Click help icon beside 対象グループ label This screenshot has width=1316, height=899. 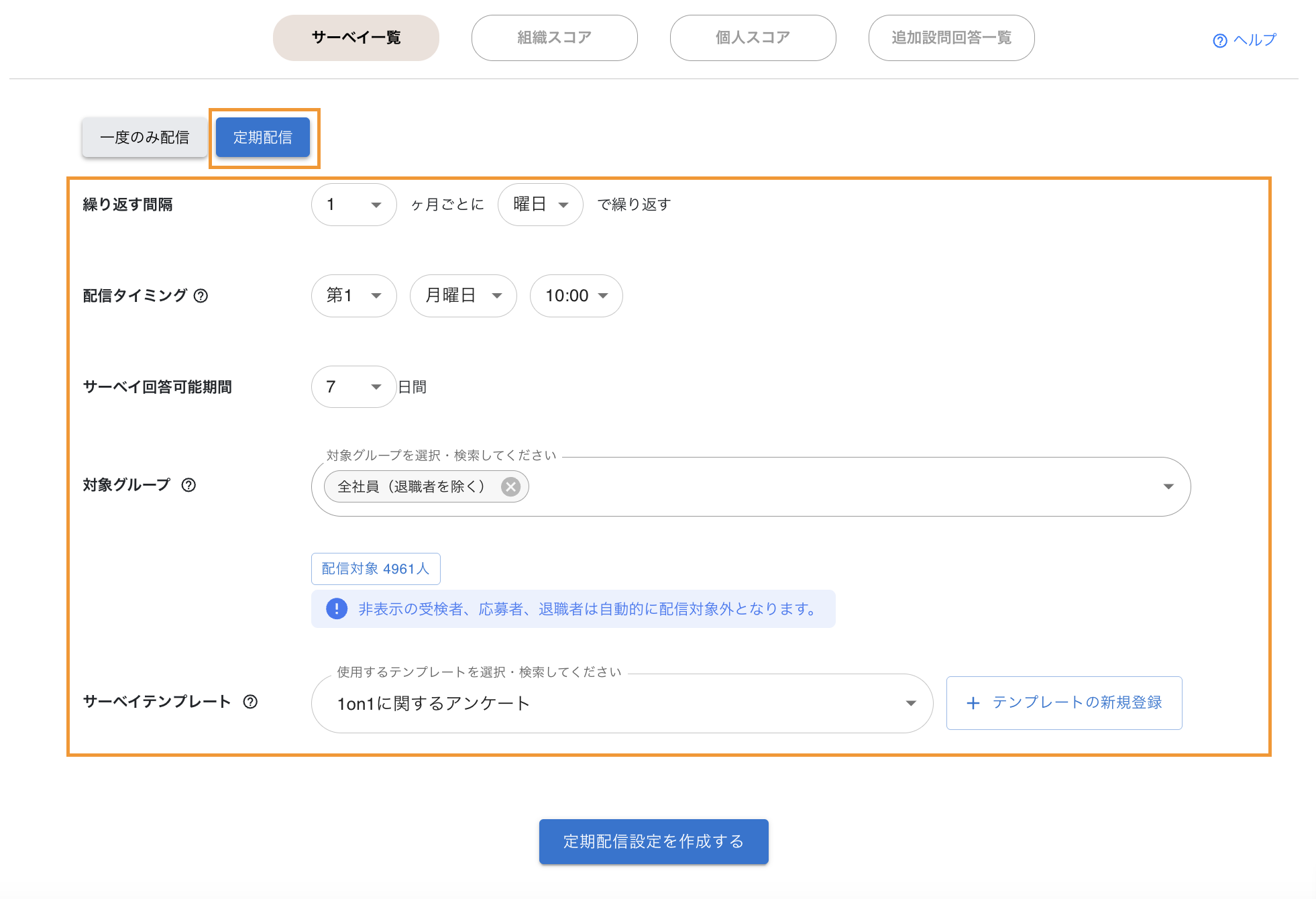click(188, 485)
